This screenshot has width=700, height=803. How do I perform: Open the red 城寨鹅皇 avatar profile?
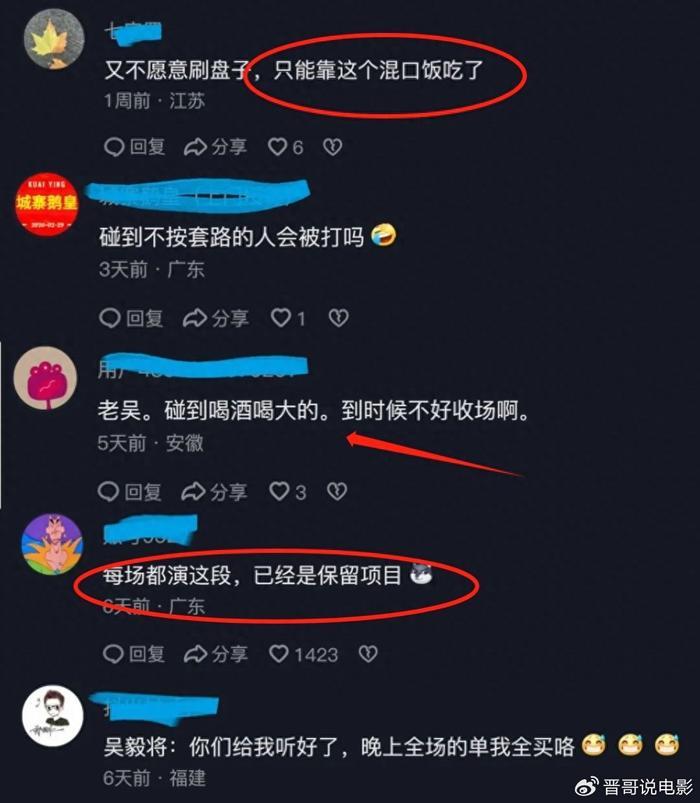tap(46, 204)
